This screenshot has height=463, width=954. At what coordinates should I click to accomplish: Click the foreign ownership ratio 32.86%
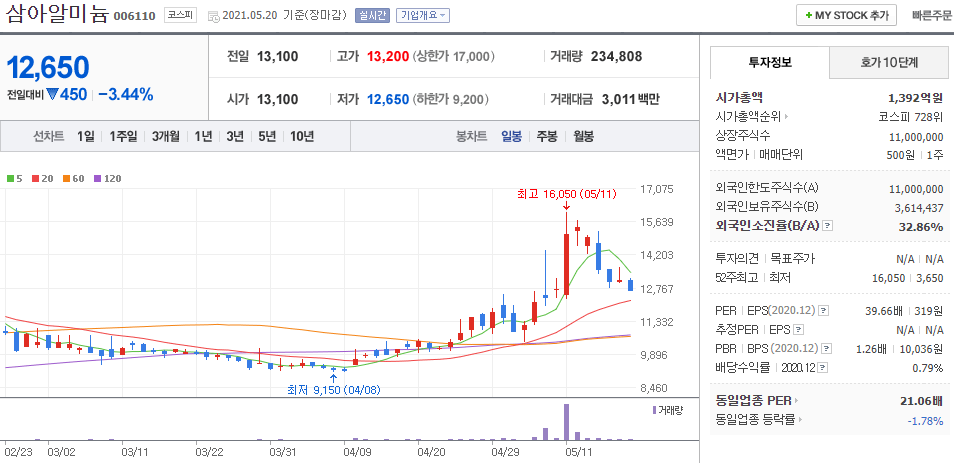[x=921, y=226]
